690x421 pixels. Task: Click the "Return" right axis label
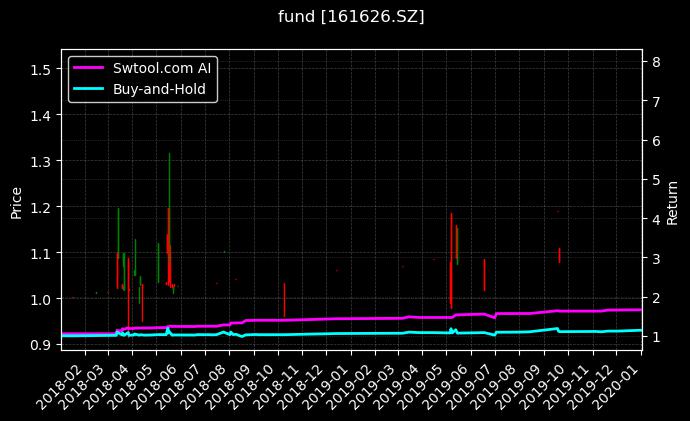(673, 200)
